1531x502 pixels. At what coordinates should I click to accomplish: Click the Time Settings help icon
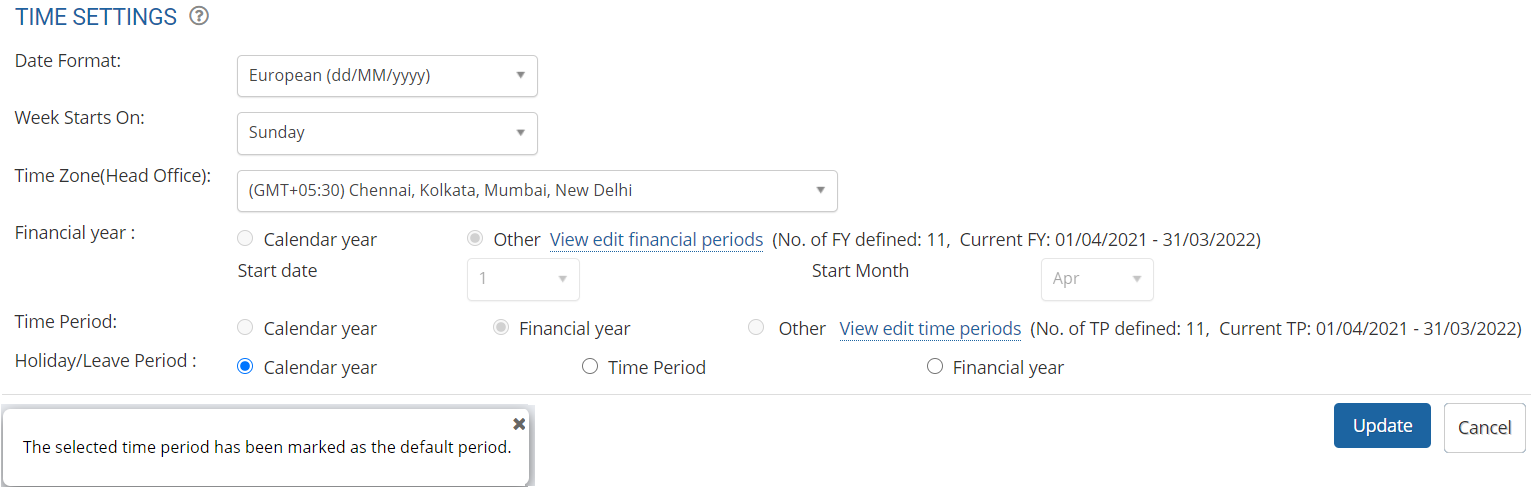[199, 16]
